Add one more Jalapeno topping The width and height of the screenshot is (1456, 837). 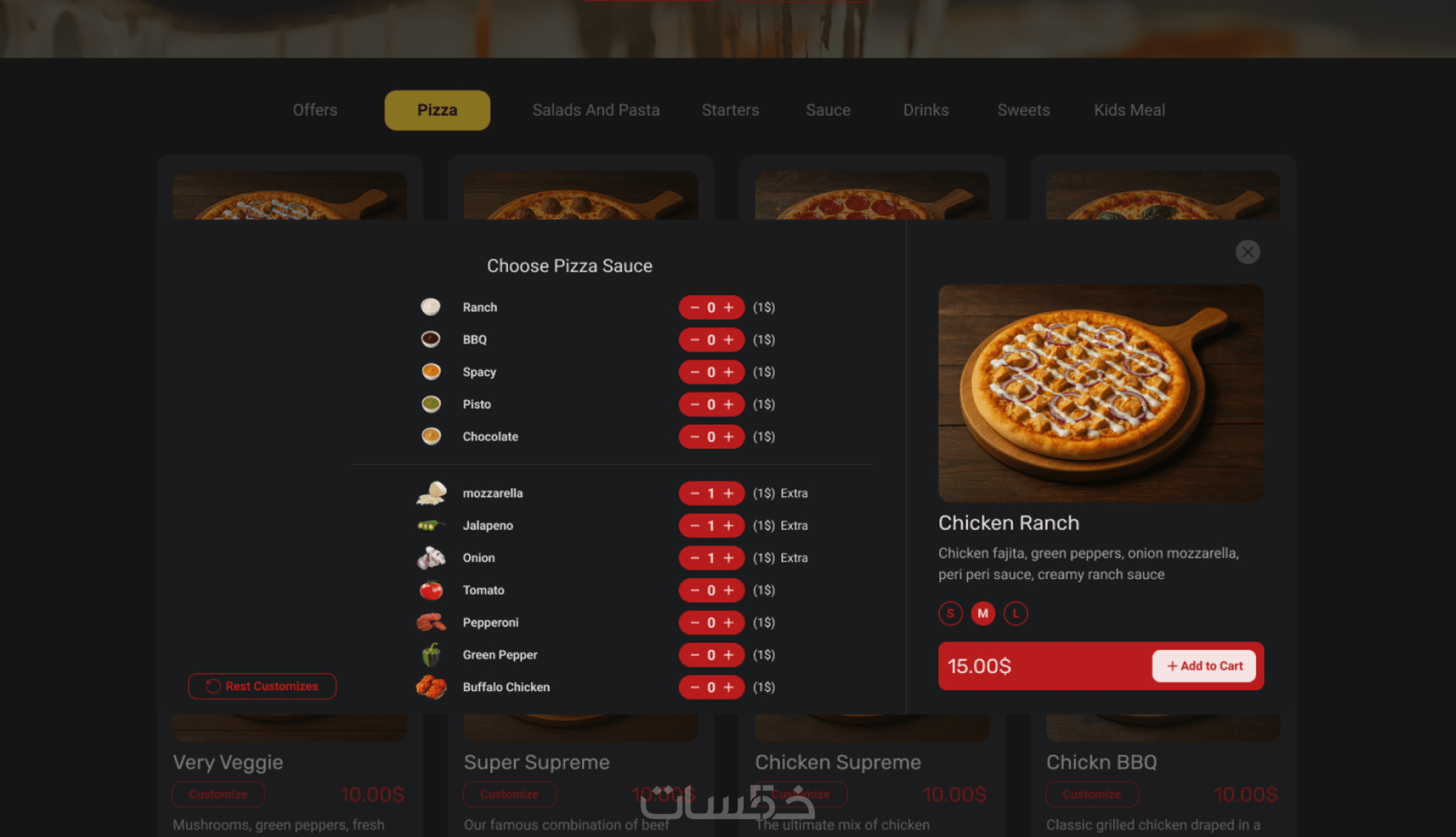(729, 525)
